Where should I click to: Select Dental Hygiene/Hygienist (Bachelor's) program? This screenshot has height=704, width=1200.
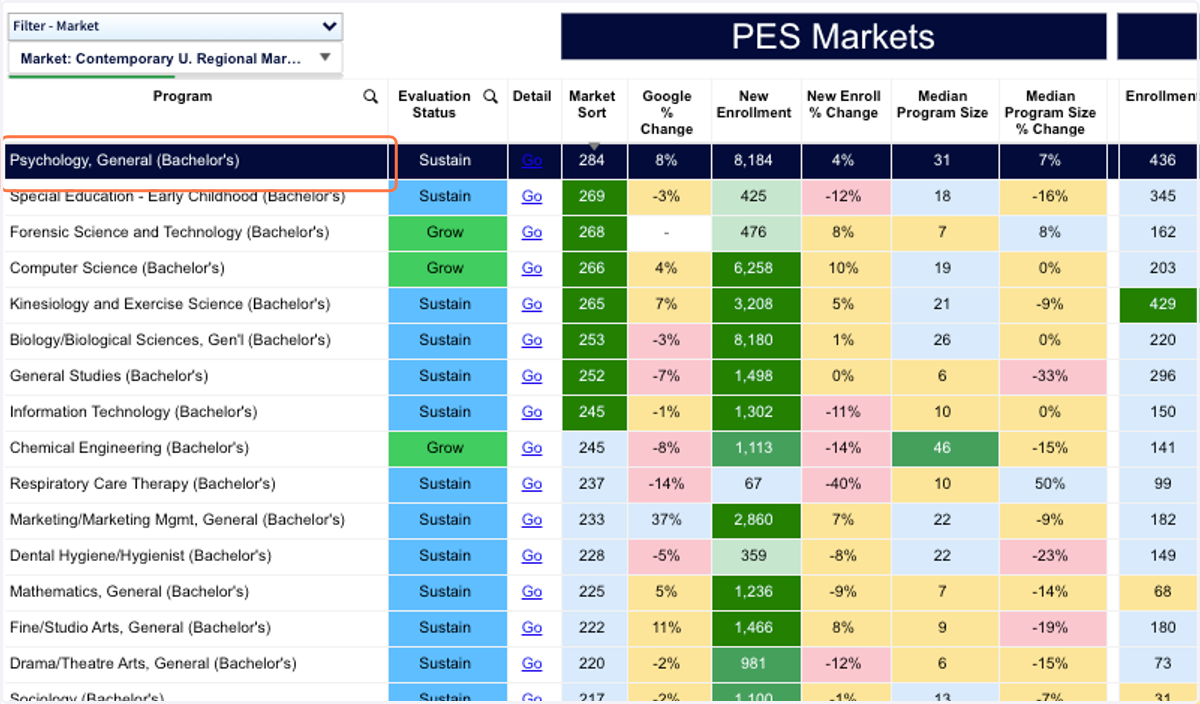[x=141, y=556]
